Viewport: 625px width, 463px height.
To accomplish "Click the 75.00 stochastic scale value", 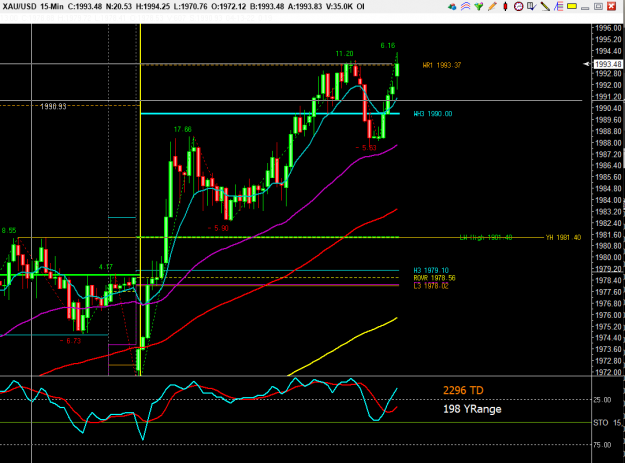I will (602, 445).
